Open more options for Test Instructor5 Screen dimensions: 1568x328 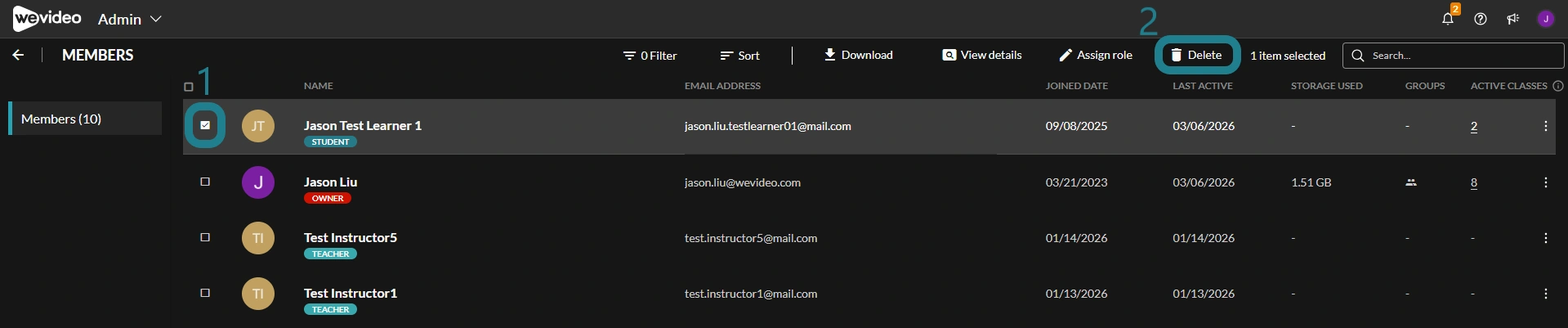(x=1545, y=238)
